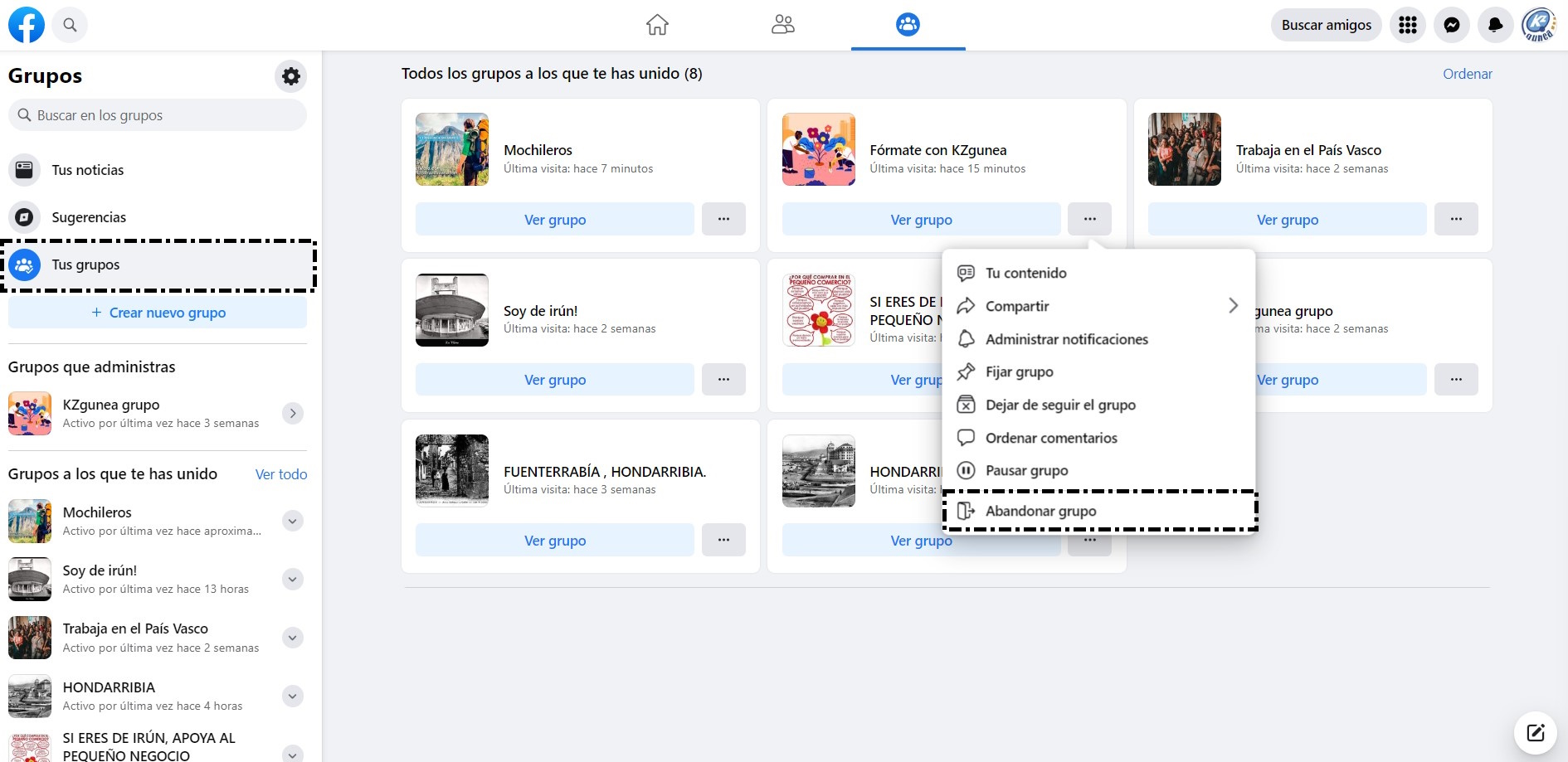
Task: Open the Facebook home logo
Action: pos(27,25)
